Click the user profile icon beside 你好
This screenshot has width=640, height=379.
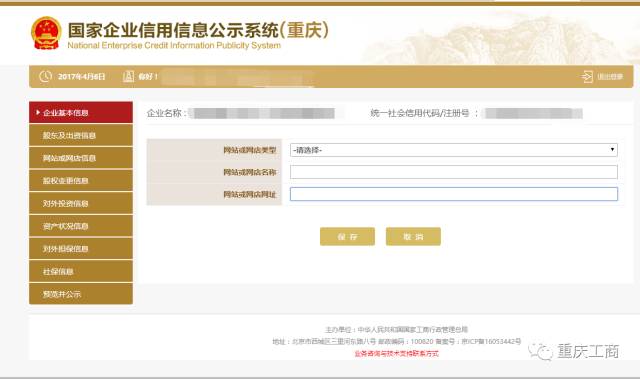click(129, 76)
